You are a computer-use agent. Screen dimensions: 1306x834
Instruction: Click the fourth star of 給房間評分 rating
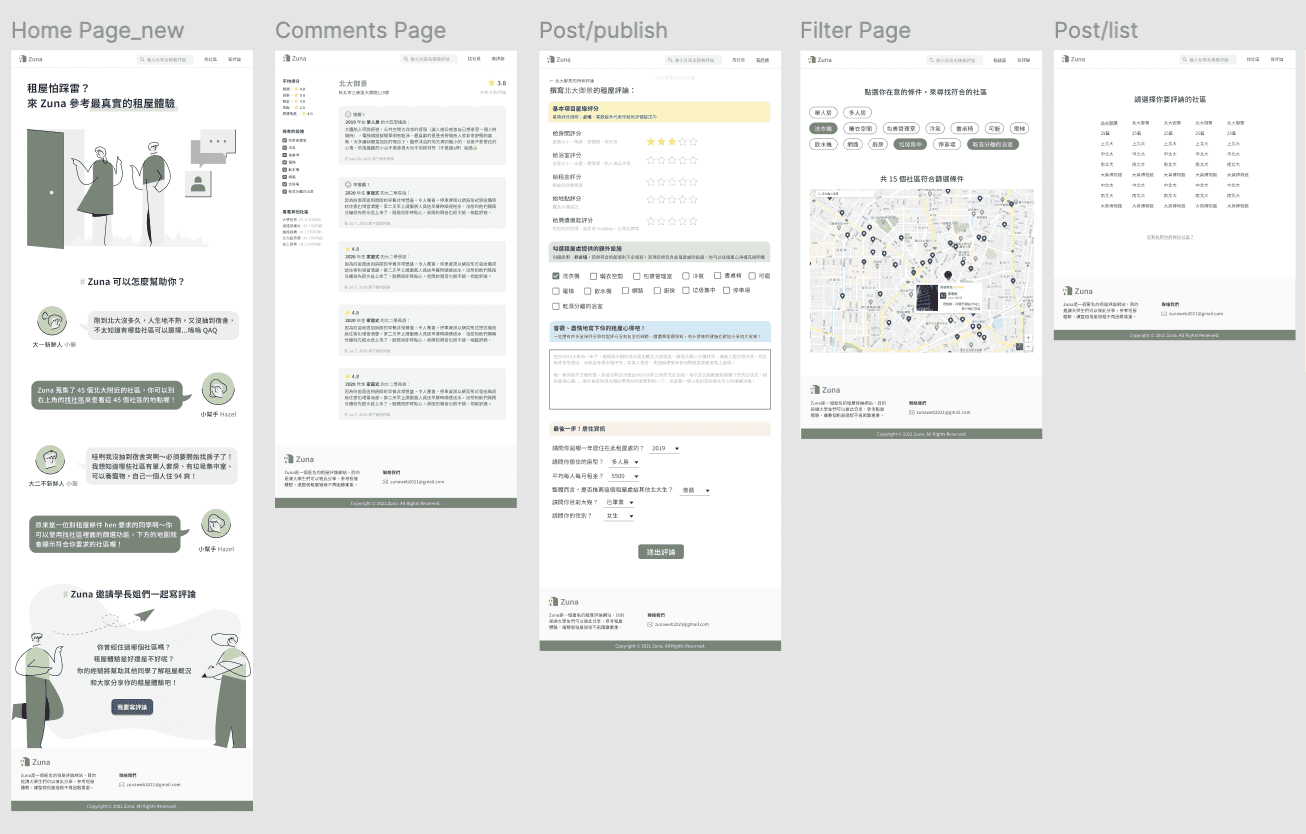[682, 141]
